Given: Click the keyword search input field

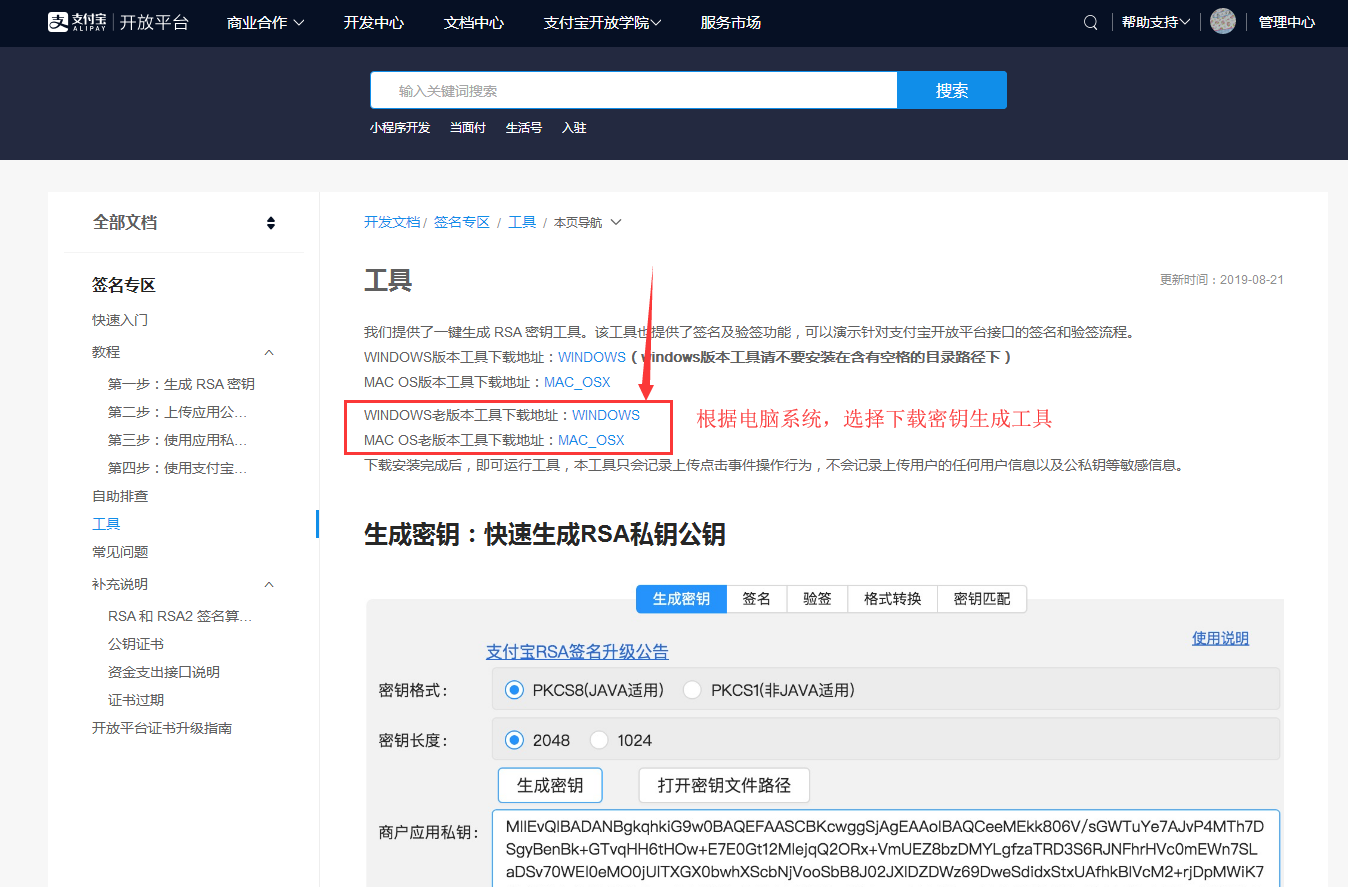Looking at the screenshot, I should [633, 90].
